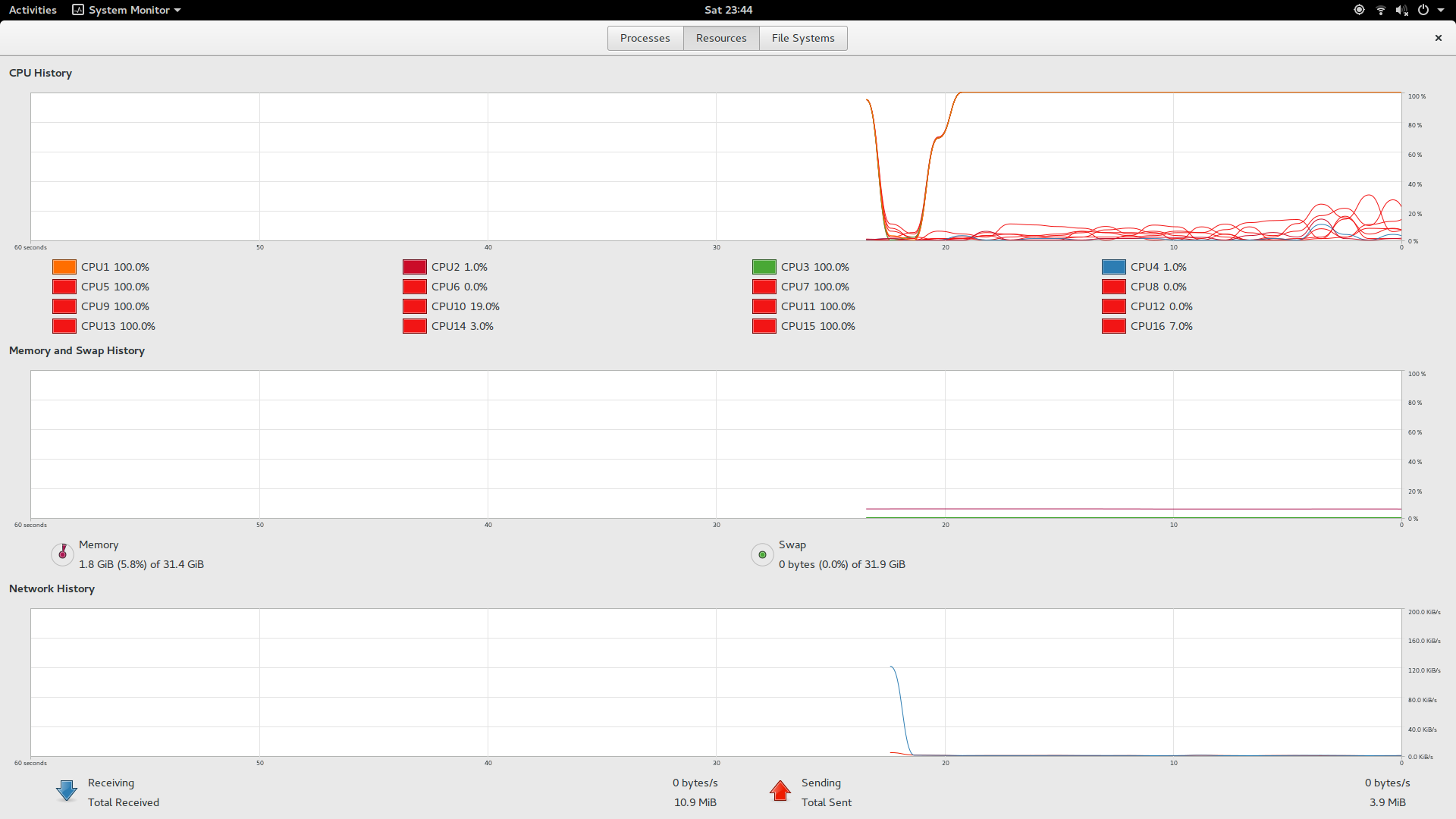
Task: Click the power icon in top bar
Action: tap(1424, 10)
